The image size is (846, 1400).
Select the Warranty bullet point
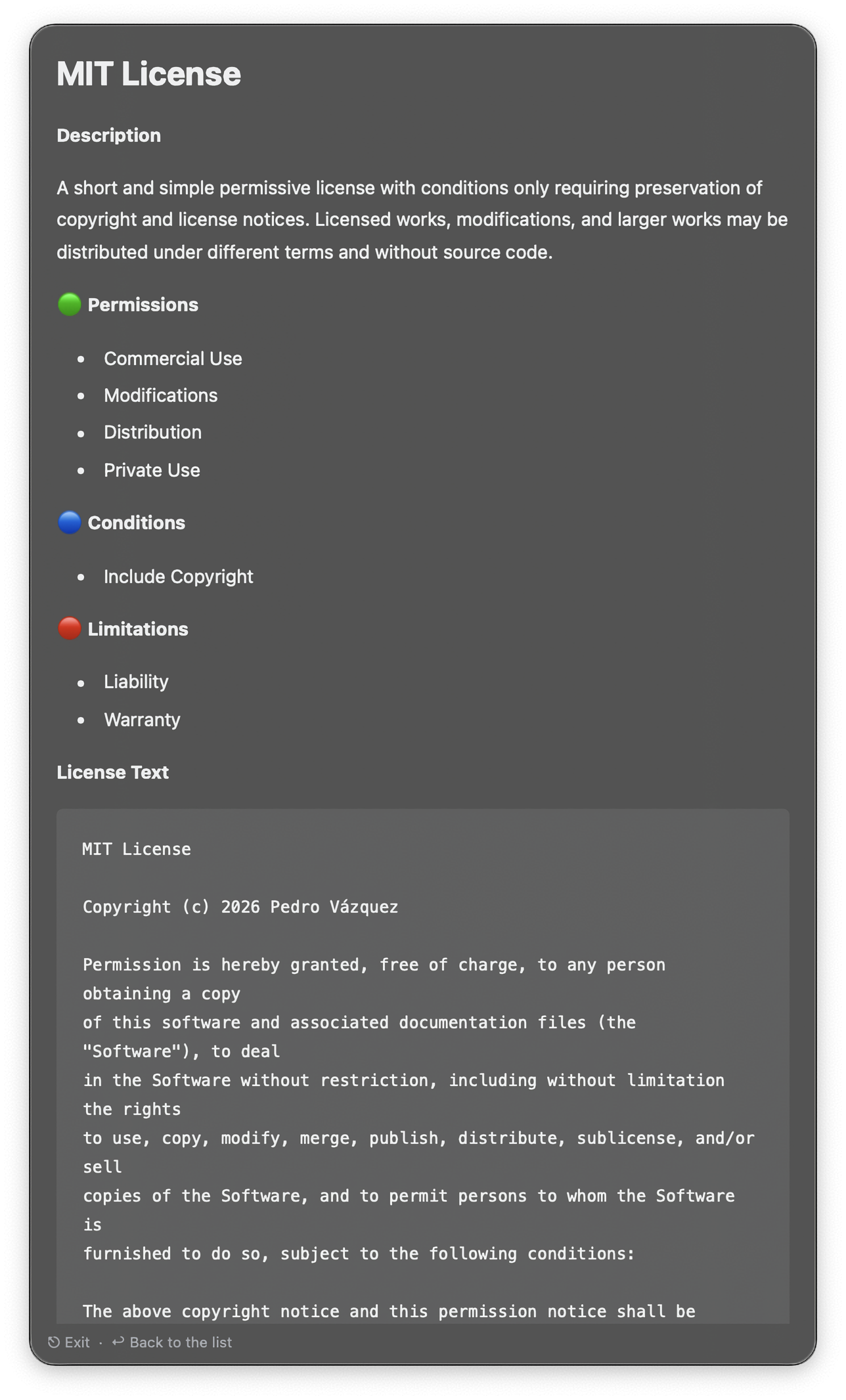pyautogui.click(x=142, y=720)
